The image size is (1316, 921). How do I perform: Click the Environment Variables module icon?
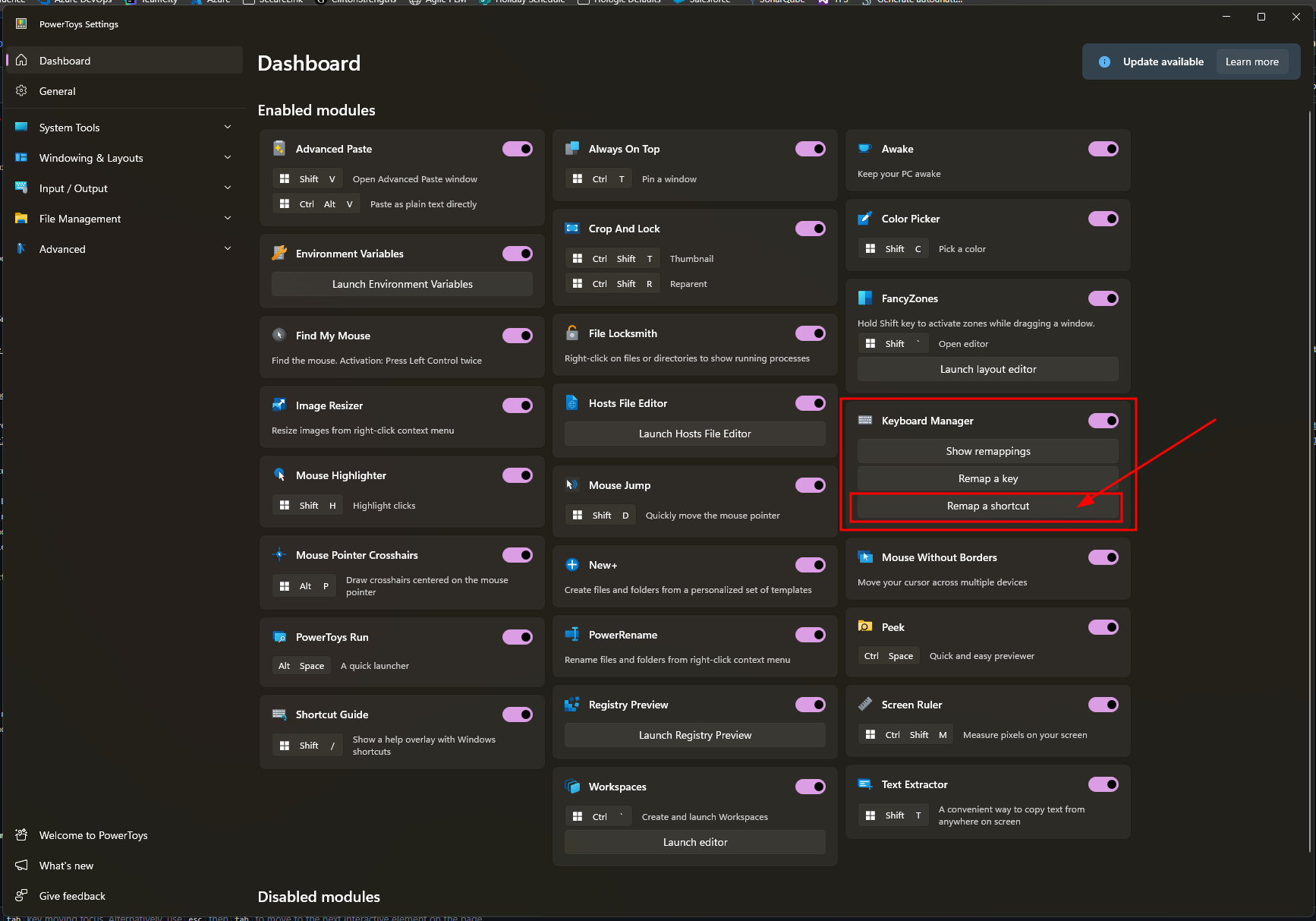click(x=279, y=254)
